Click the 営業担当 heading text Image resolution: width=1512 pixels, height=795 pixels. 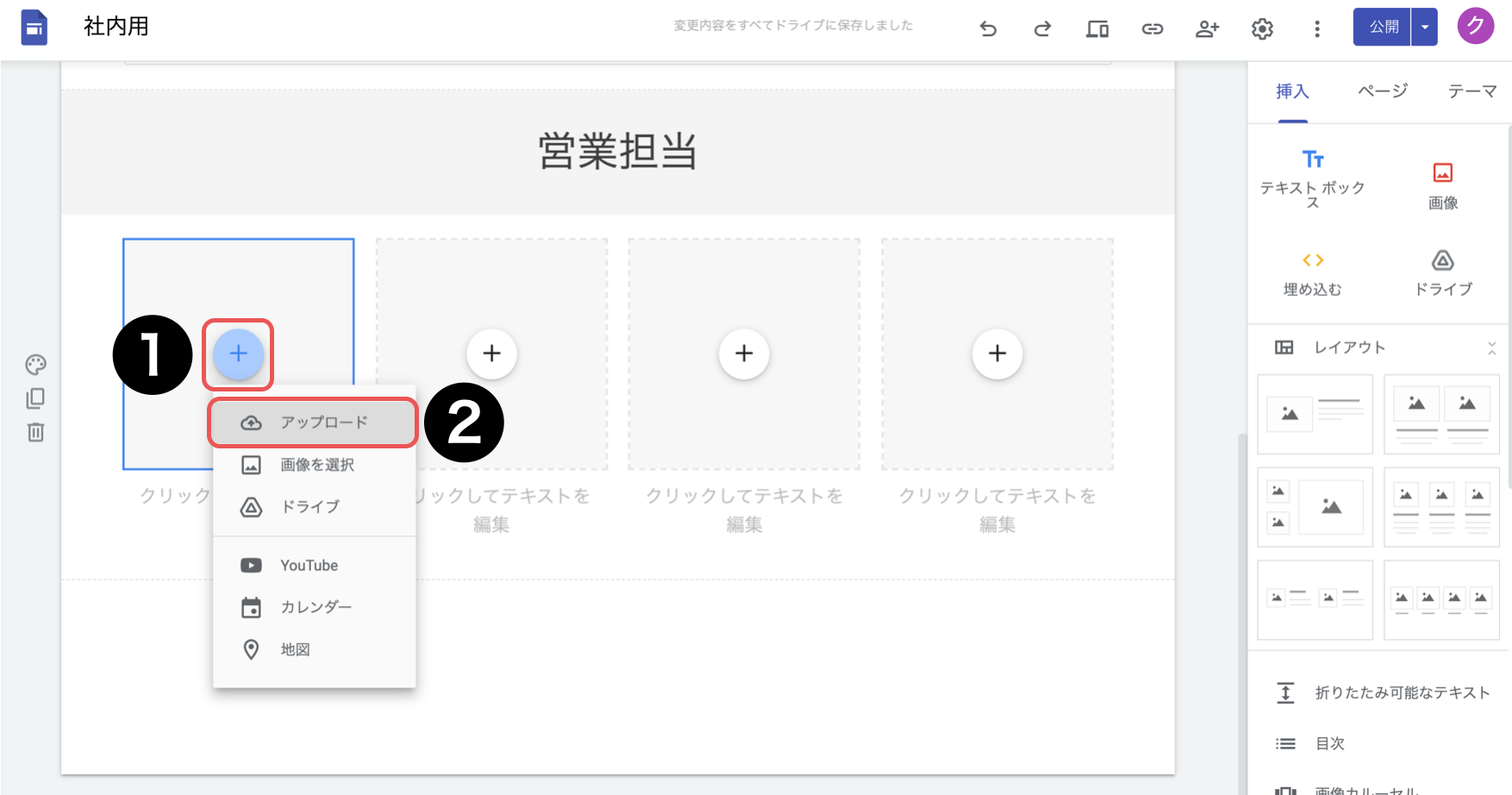click(x=617, y=152)
